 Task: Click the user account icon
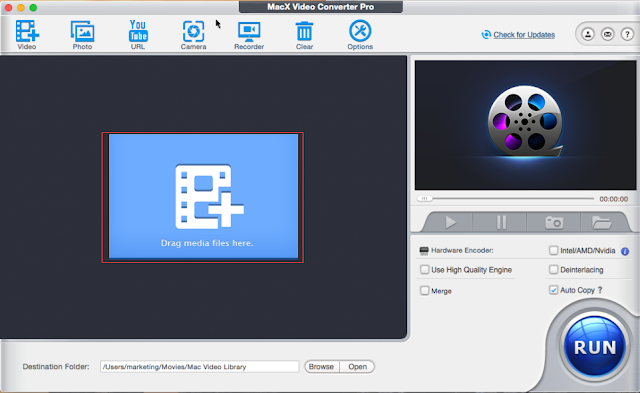(x=588, y=34)
